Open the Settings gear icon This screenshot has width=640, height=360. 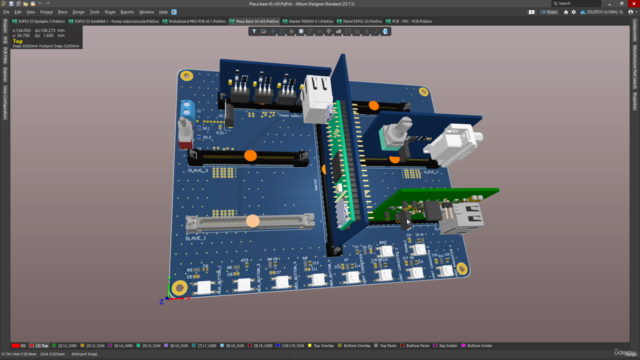tap(573, 12)
